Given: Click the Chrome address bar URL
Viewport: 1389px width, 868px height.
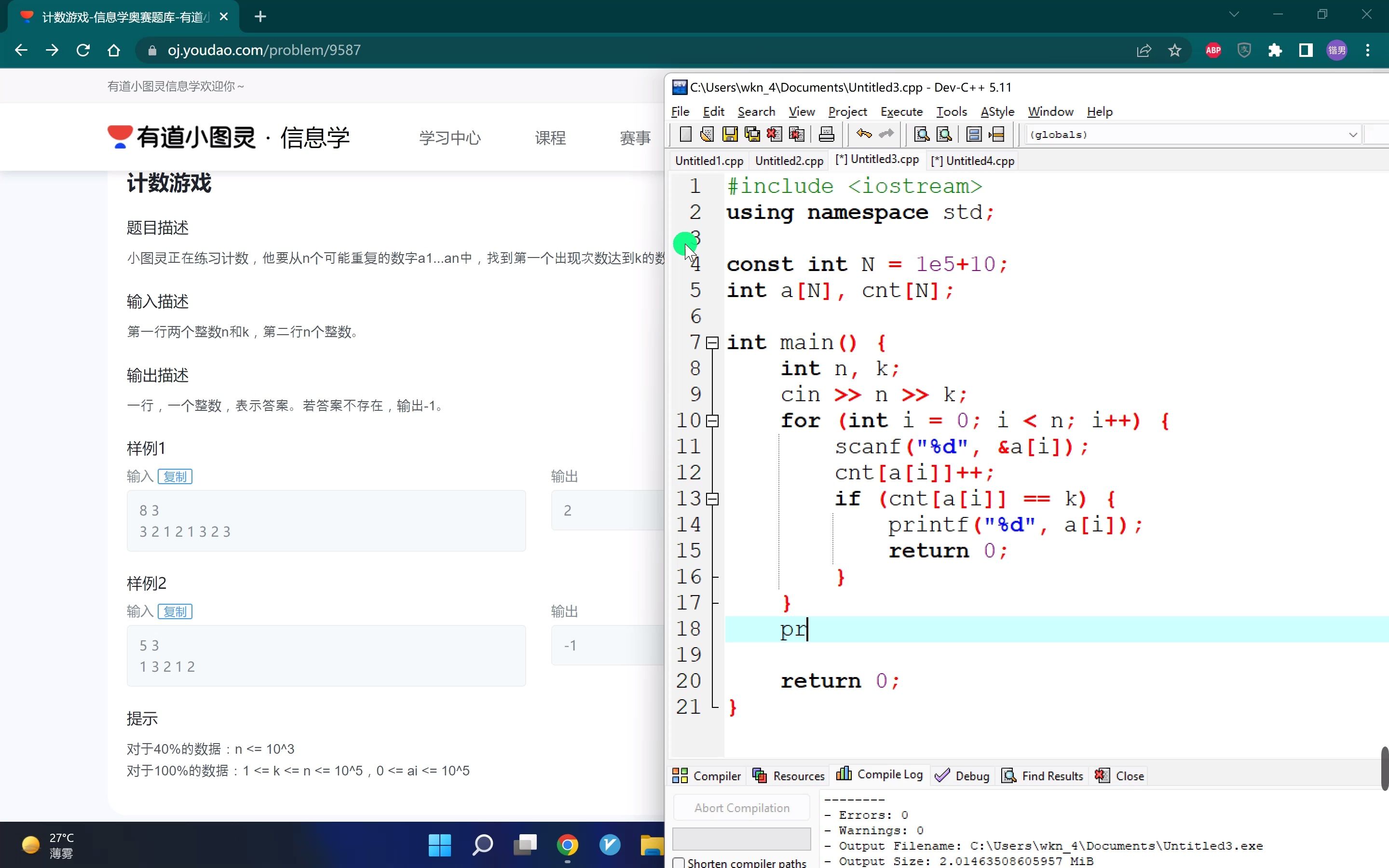Looking at the screenshot, I should click(264, 50).
